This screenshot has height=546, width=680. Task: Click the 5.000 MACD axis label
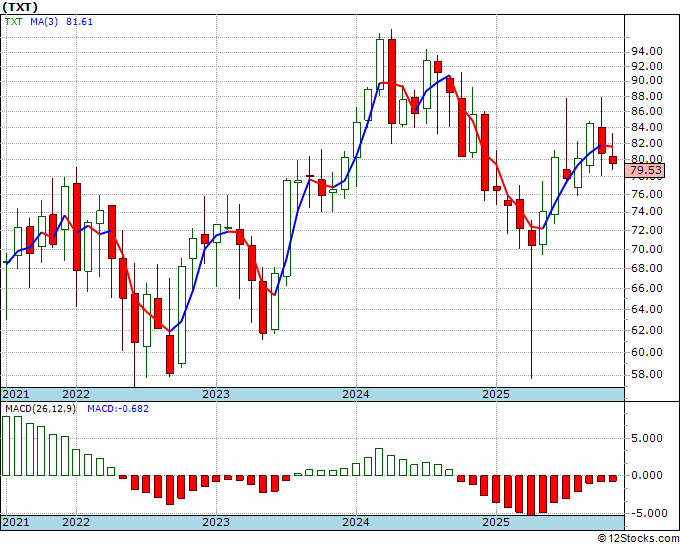click(x=648, y=438)
